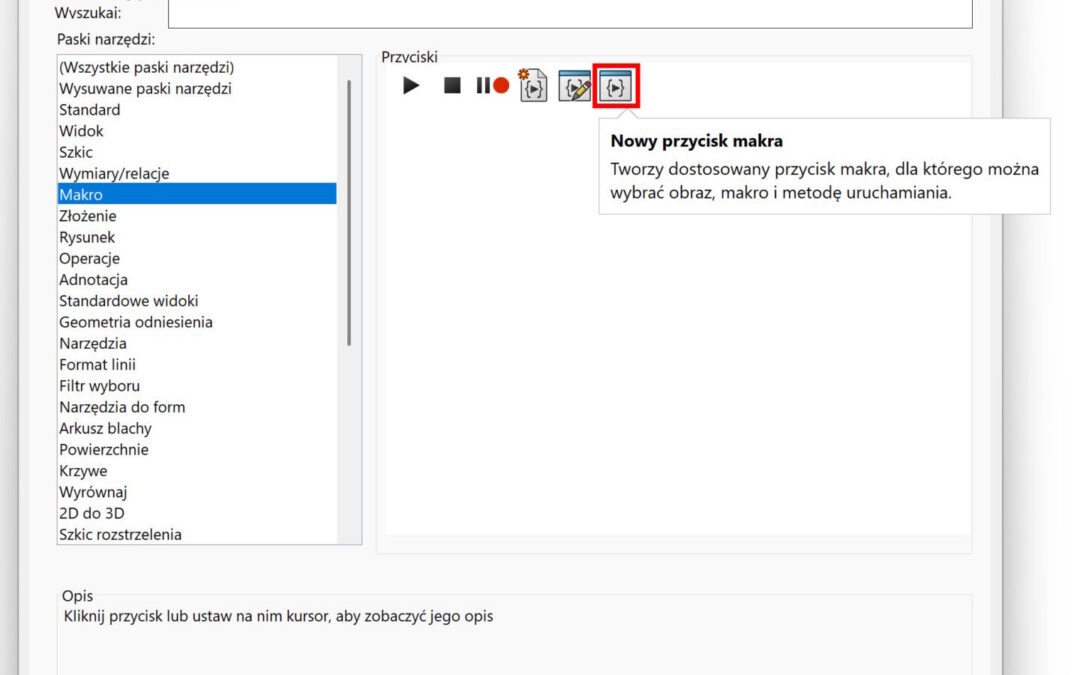This screenshot has height=675, width=1080.
Task: Click the Record/Pause macro icon
Action: 493,86
